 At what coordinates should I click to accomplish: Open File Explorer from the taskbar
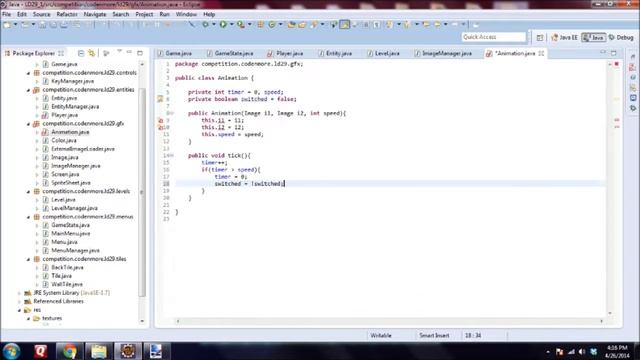(98, 351)
